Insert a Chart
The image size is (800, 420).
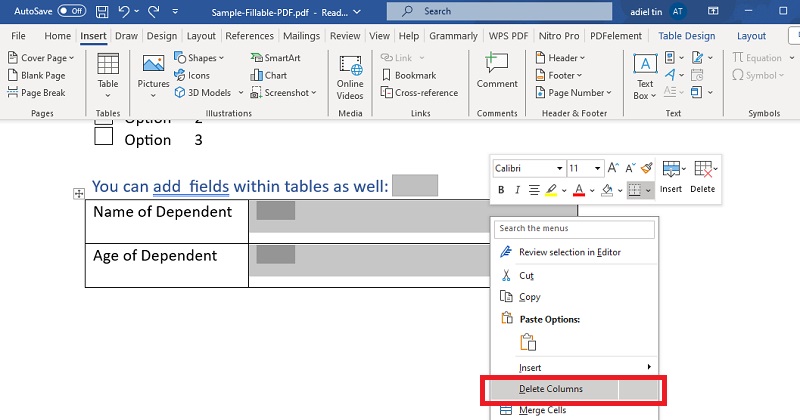point(269,76)
